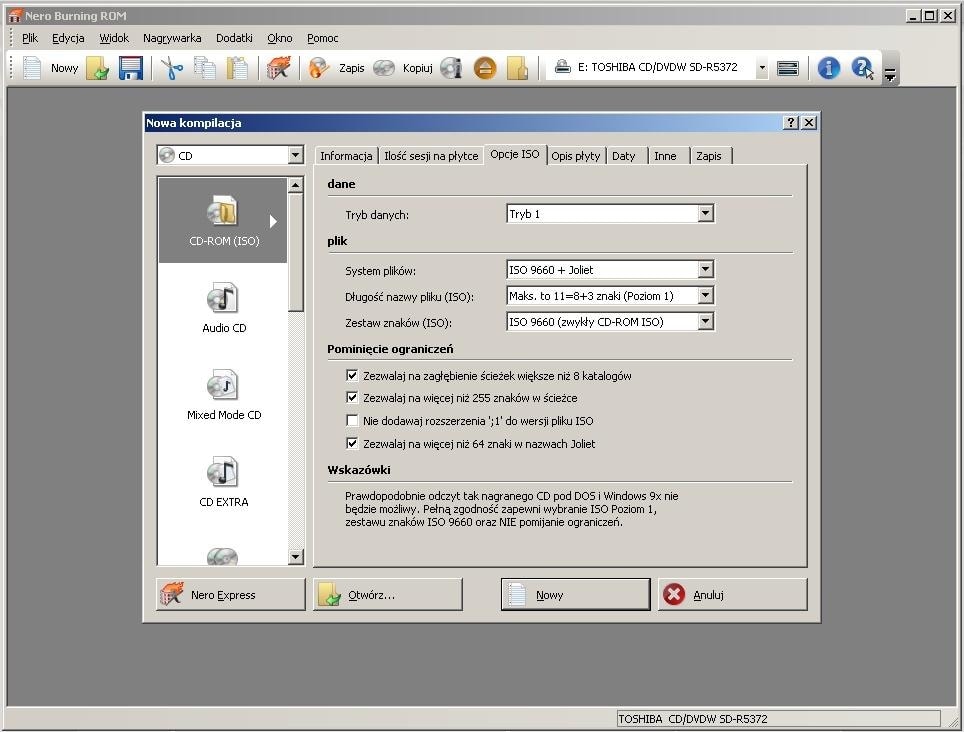
Task: Toggle more than 64 characters Joliet checkbox
Action: (352, 443)
